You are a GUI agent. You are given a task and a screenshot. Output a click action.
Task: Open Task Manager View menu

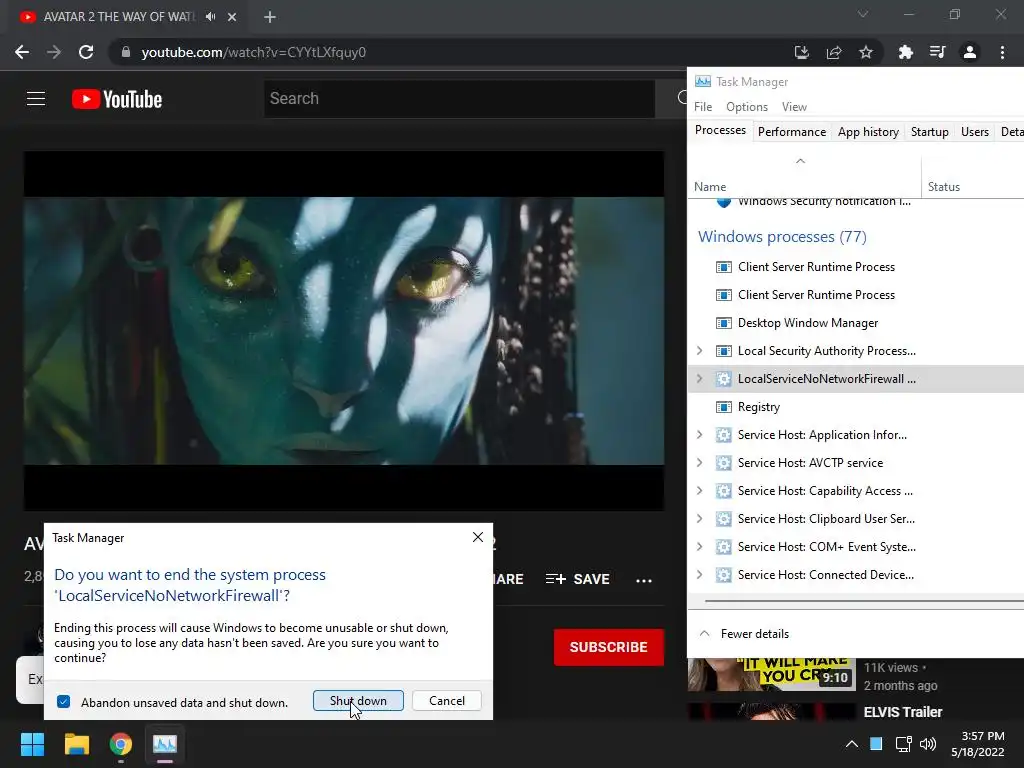click(794, 106)
